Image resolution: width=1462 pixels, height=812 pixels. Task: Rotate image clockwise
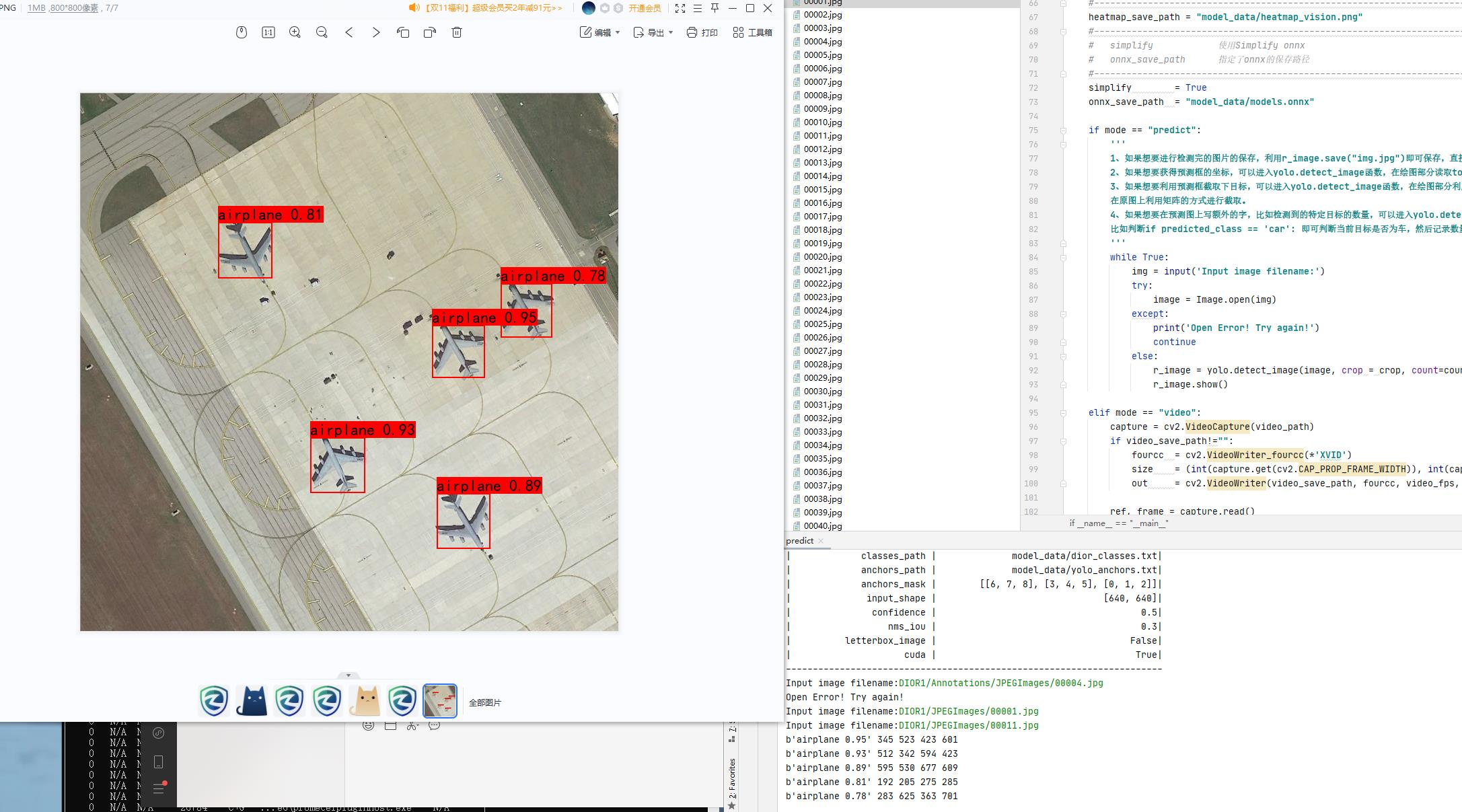tap(430, 32)
